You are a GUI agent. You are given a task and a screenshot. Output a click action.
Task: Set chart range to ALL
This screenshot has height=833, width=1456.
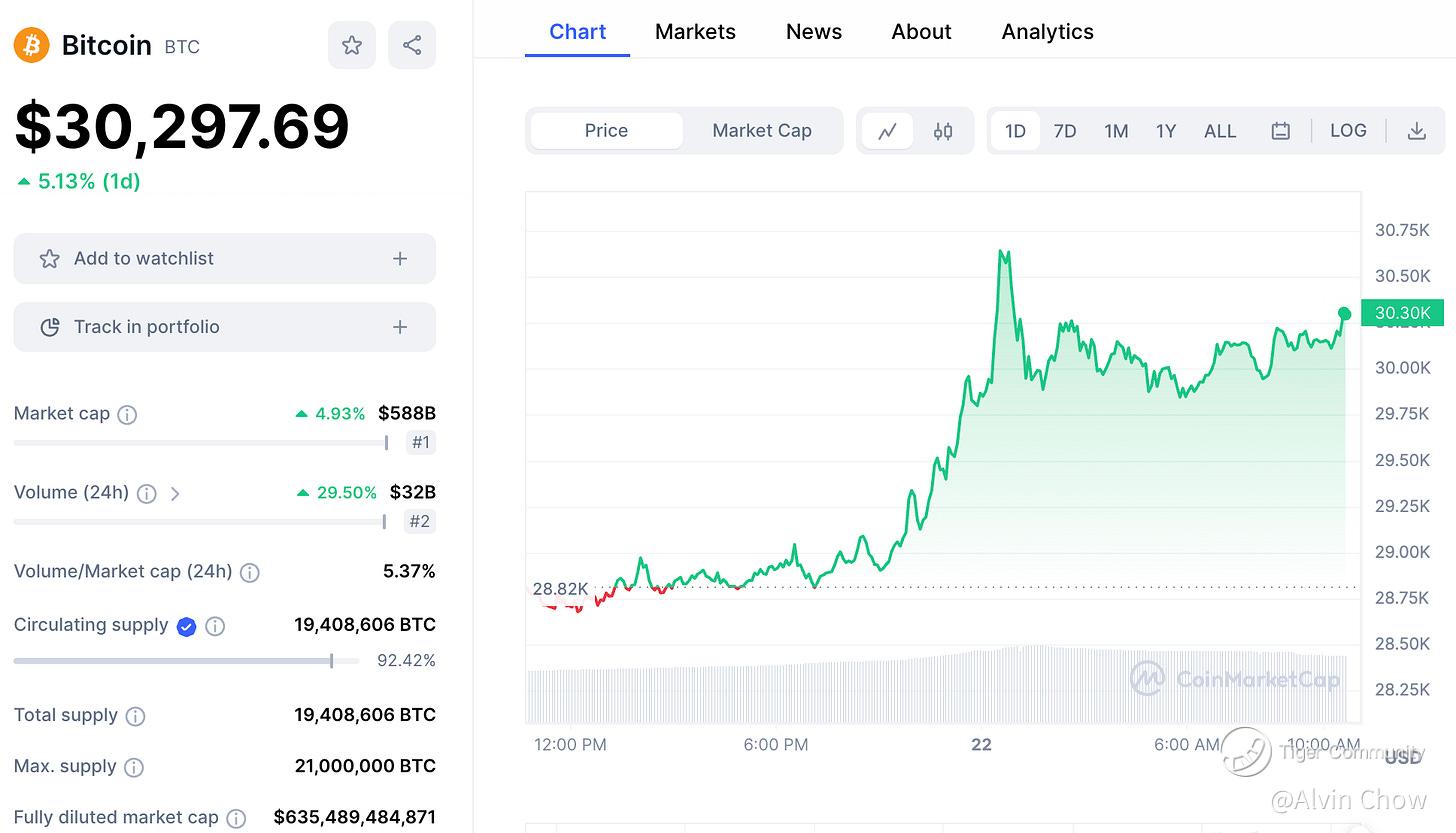(x=1220, y=131)
